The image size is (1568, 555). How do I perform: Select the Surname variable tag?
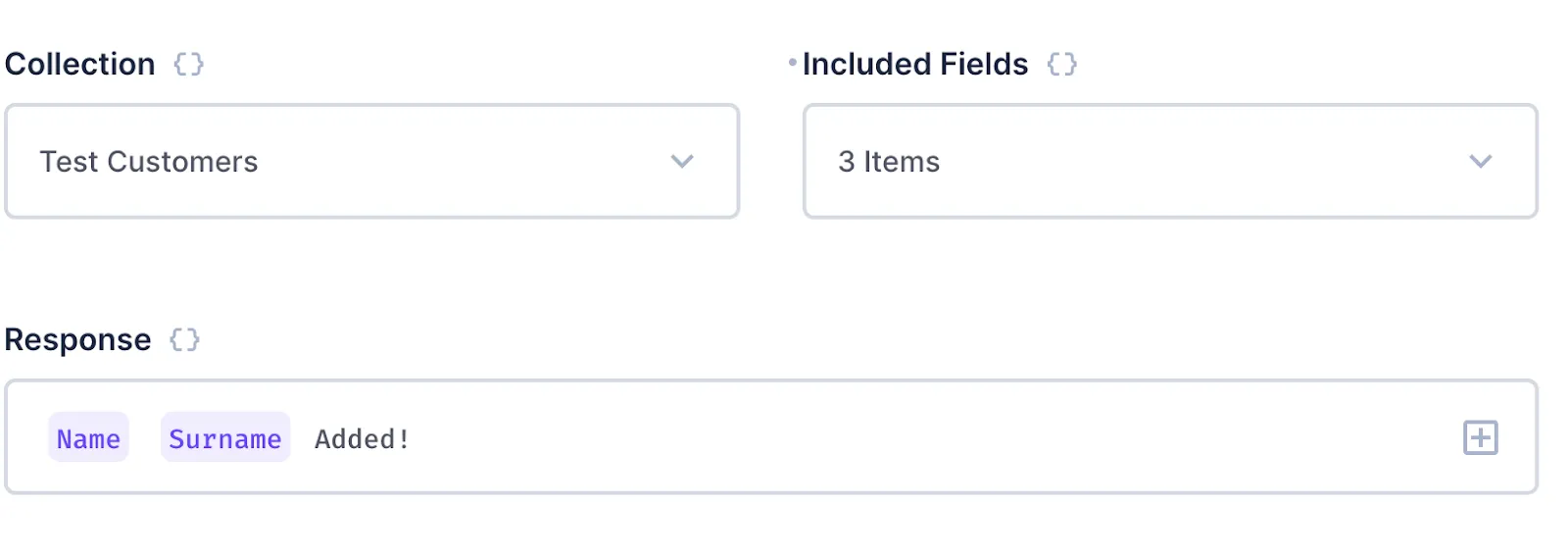click(x=224, y=438)
